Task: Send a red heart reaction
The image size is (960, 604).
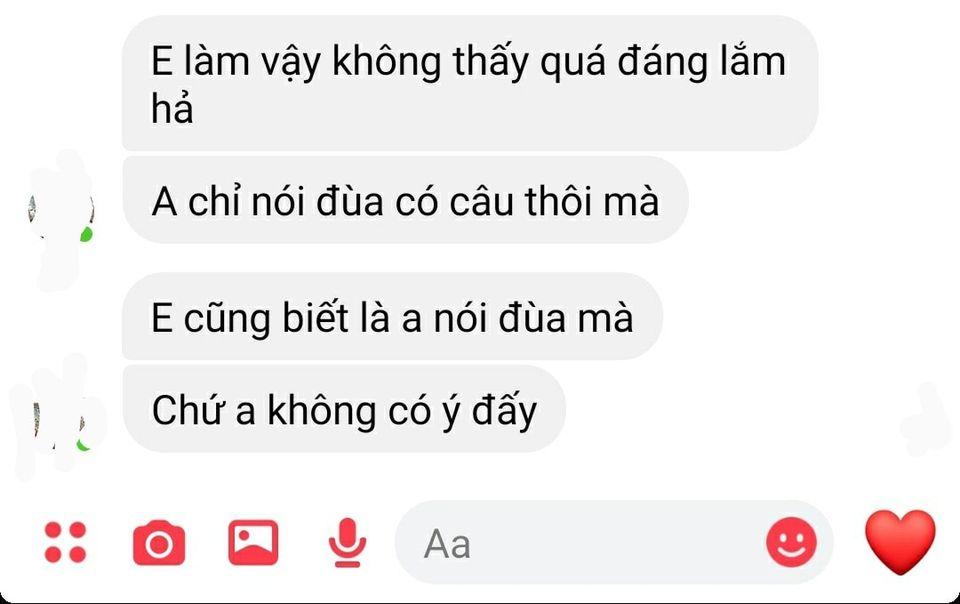Action: [x=900, y=542]
